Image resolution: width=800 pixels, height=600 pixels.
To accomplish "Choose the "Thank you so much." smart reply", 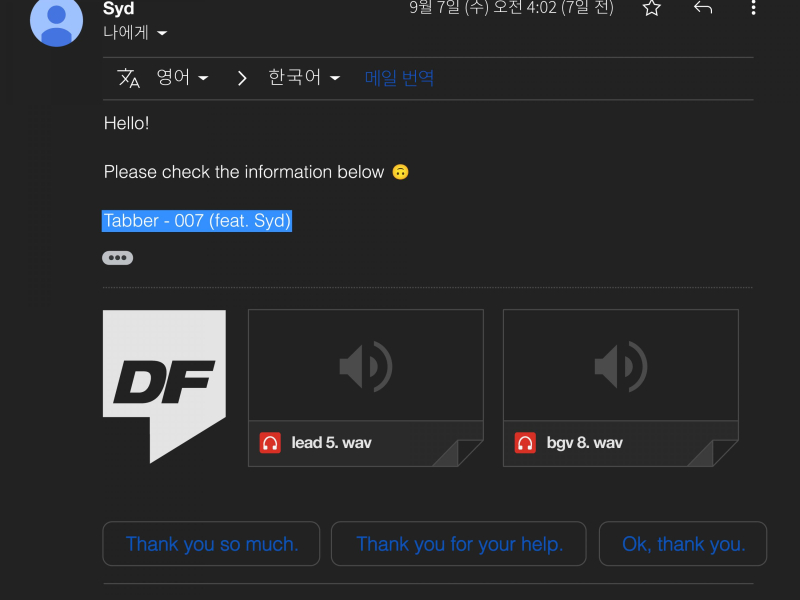I will tap(211, 544).
